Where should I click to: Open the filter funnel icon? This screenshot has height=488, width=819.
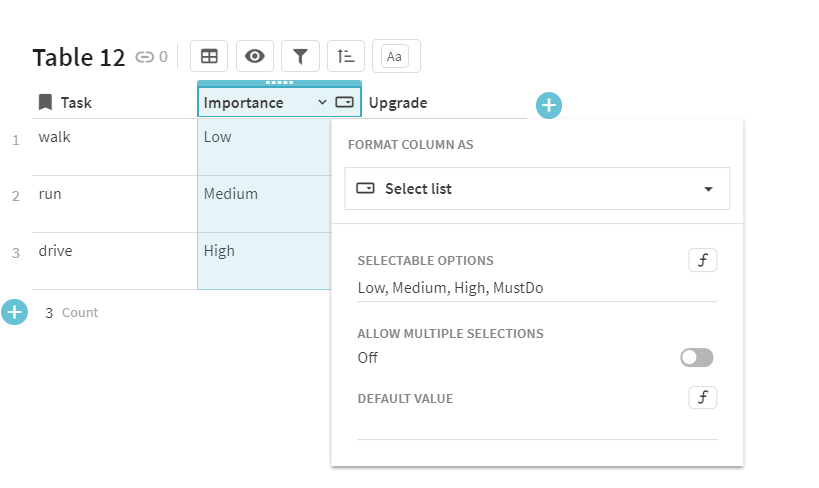(299, 56)
